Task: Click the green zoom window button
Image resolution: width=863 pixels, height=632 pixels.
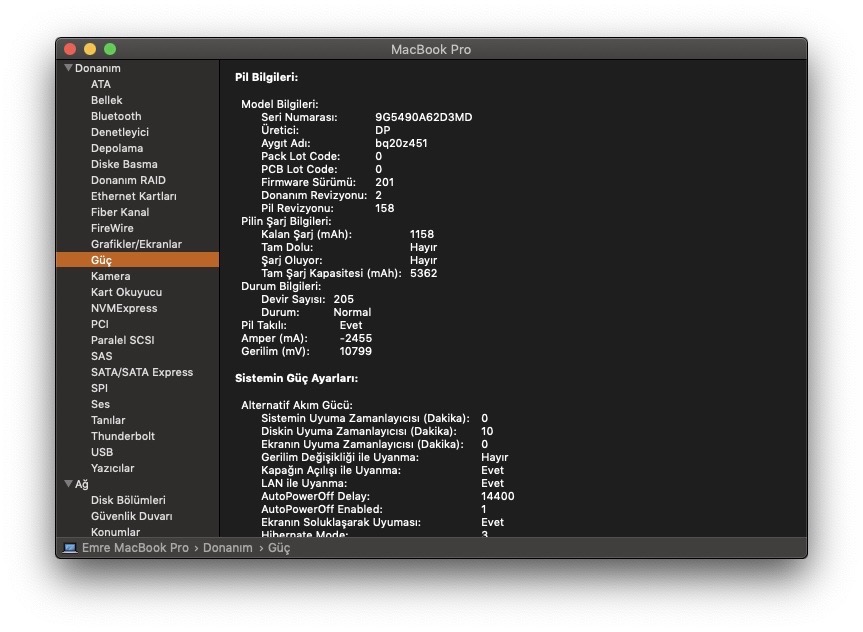Action: tap(110, 49)
